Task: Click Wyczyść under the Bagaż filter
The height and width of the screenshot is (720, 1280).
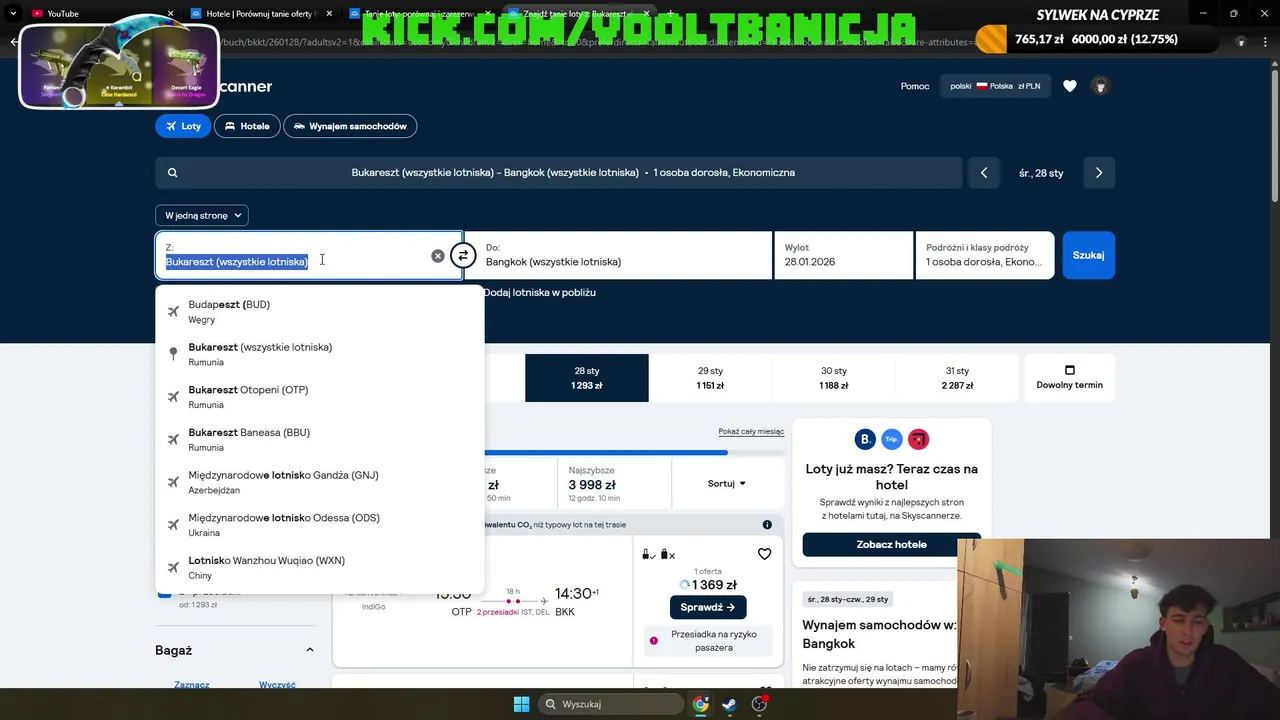Action: (x=277, y=684)
